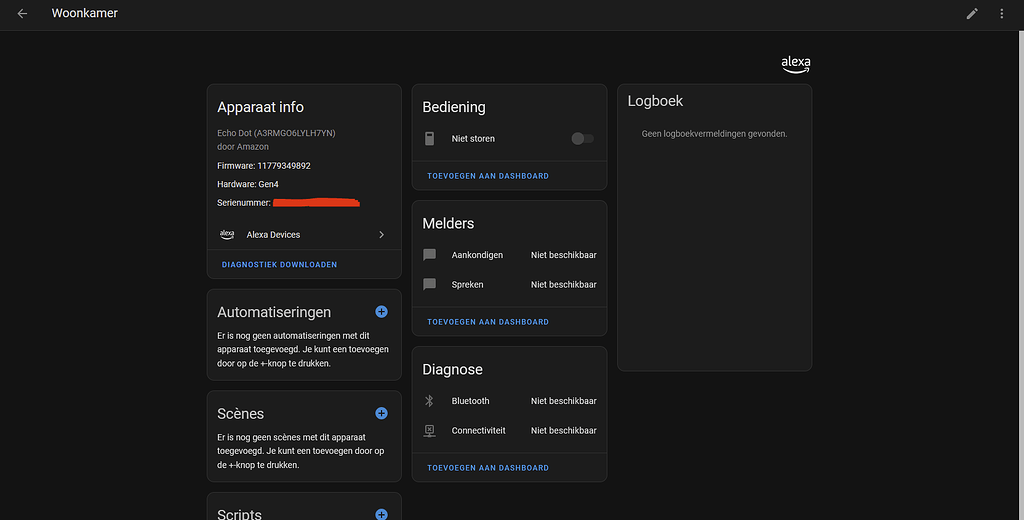Click the Alexa logo at top right
Screen dimensions: 1024x520
click(x=795, y=64)
